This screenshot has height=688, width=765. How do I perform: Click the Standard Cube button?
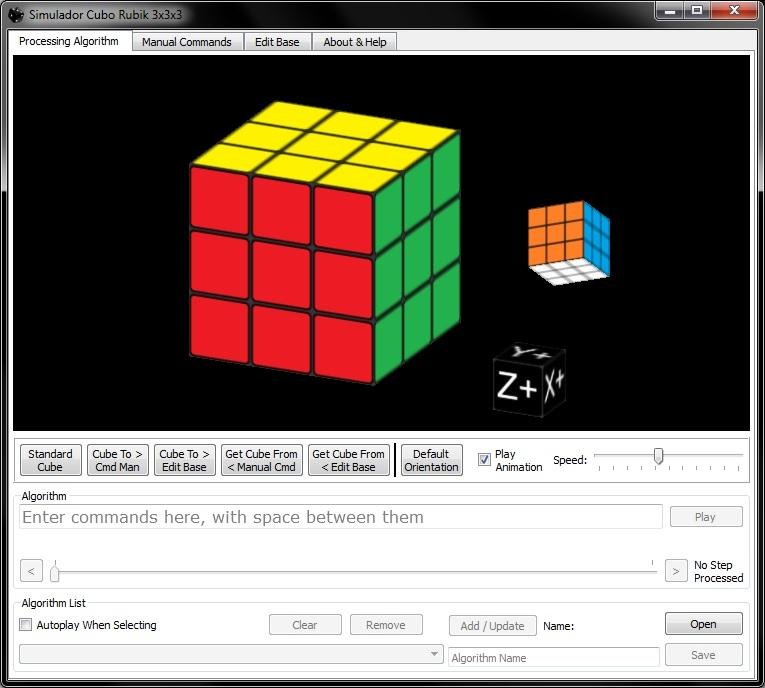pyautogui.click(x=50, y=460)
